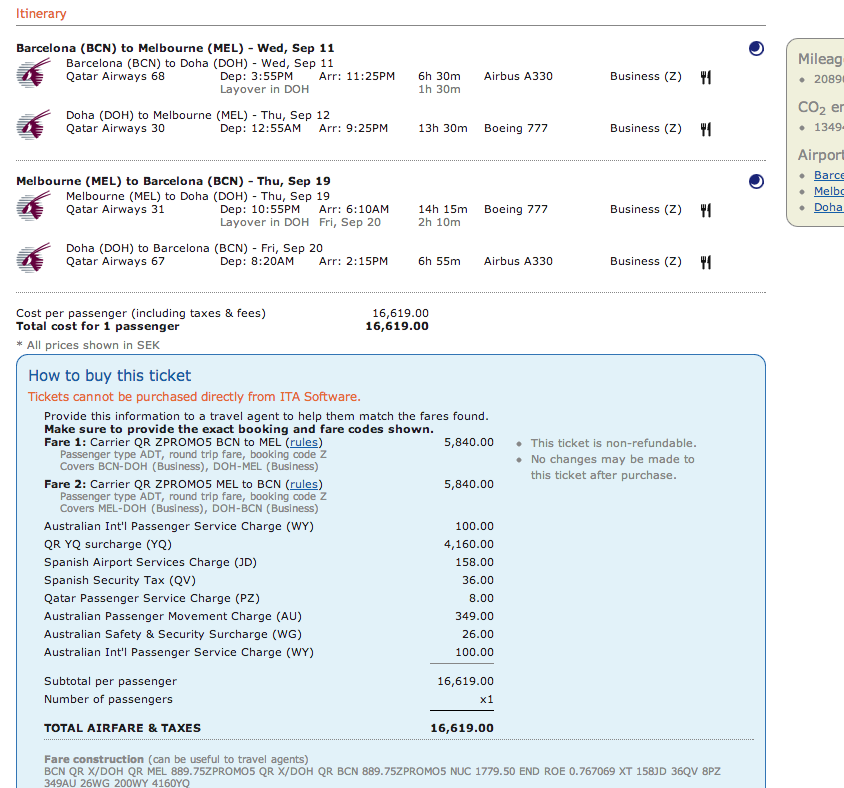844x788 pixels.
Task: Click 'Arr: 9:25PM' arrival time
Action: 353,128
